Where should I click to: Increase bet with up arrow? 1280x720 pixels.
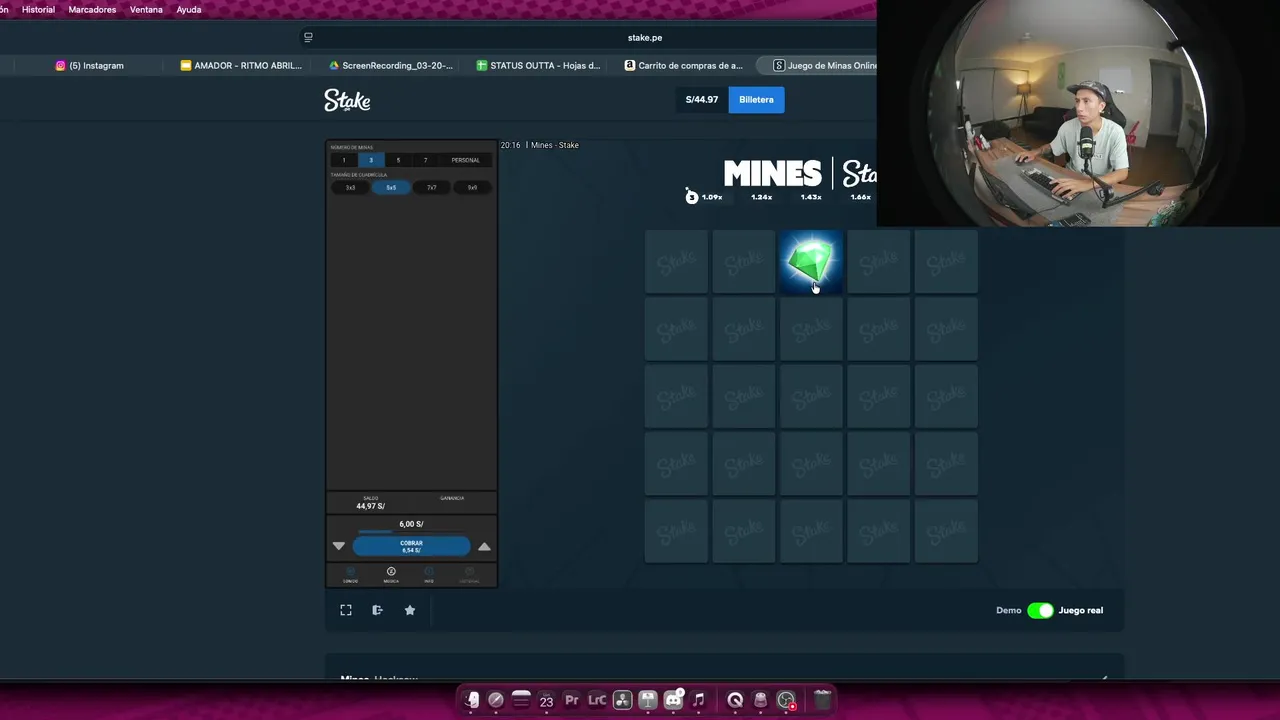tap(484, 546)
